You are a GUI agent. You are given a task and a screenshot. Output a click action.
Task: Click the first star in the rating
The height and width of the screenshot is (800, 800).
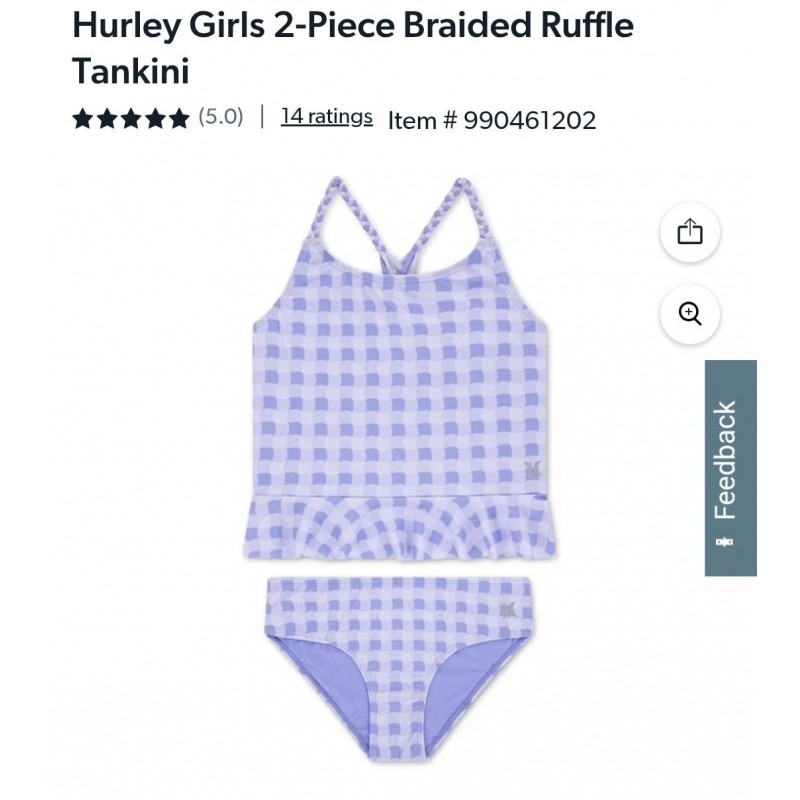(x=83, y=118)
